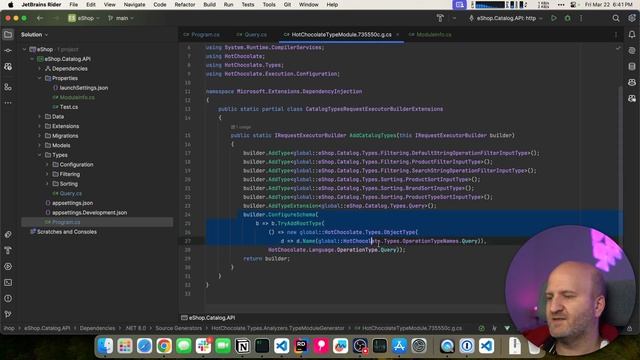640x360 pixels.
Task: Switch to the ModuleInfo.cs tab
Action: pyautogui.click(x=430, y=35)
